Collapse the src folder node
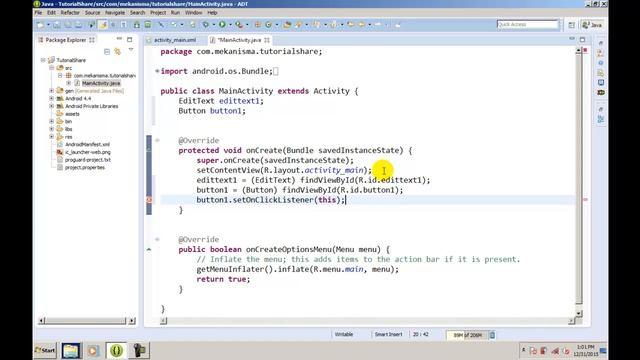Image resolution: width=640 pixels, height=360 pixels. [51, 68]
